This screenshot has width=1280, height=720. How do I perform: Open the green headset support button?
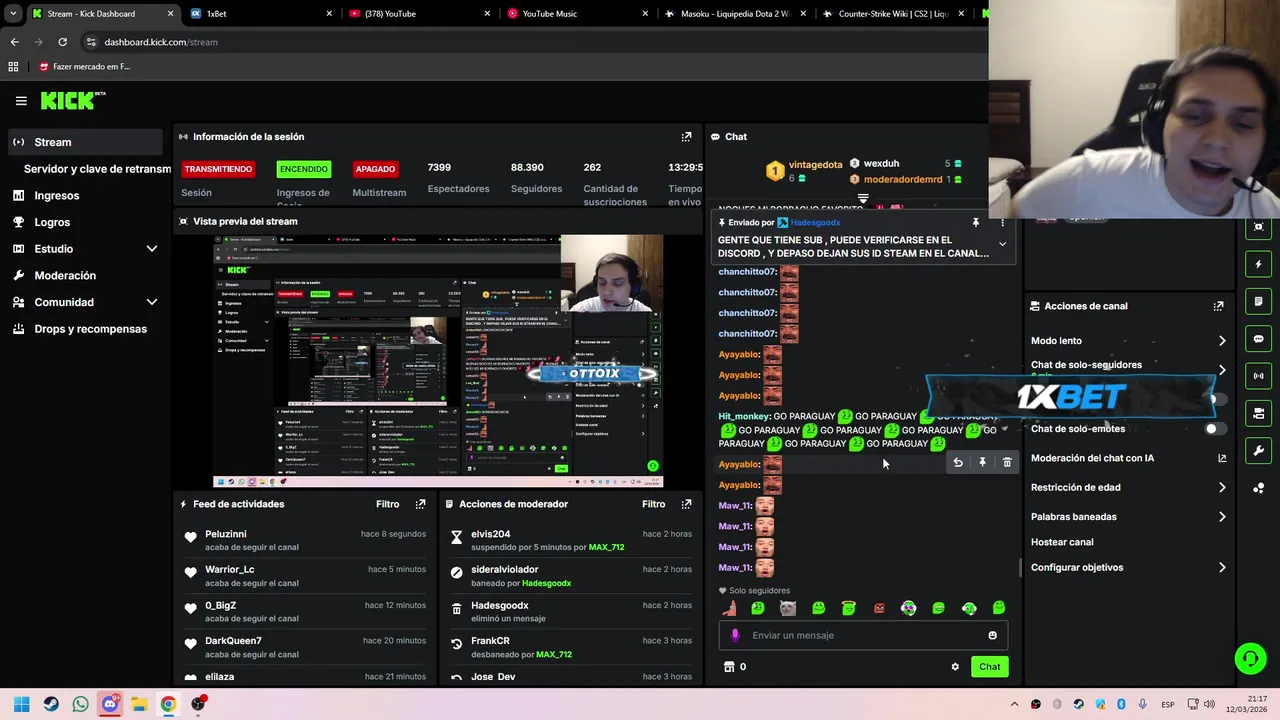coord(1250,658)
